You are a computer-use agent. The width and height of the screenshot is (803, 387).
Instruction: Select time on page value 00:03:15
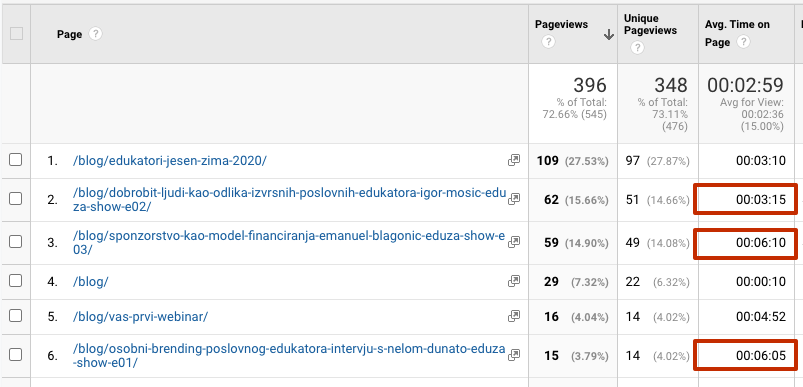[x=760, y=200]
